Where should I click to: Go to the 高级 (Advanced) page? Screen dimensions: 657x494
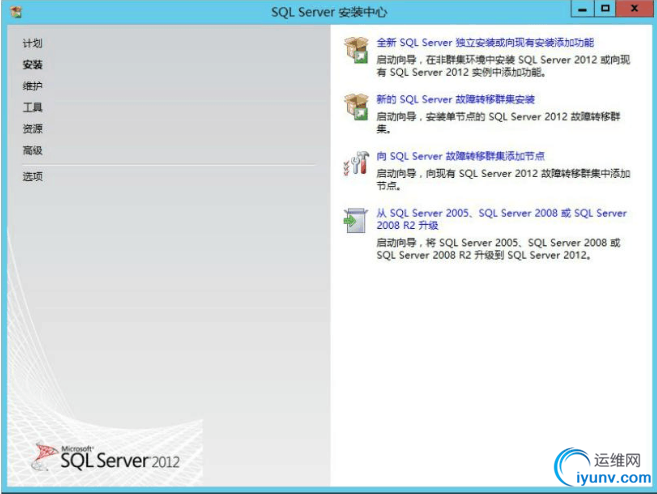[x=32, y=150]
